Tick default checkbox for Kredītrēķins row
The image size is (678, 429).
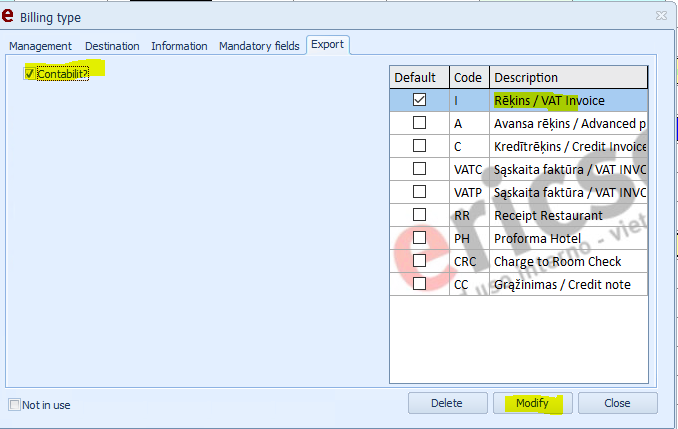[419, 146]
